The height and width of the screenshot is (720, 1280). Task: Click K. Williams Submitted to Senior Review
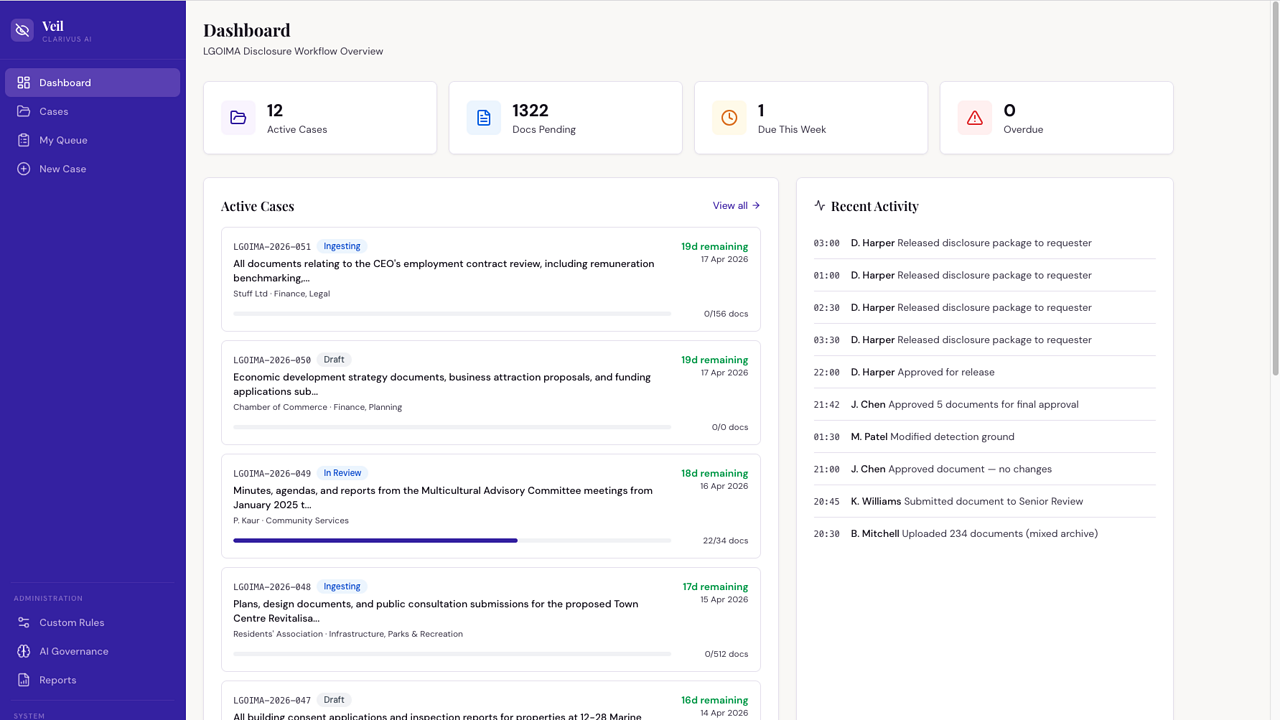[984, 501]
